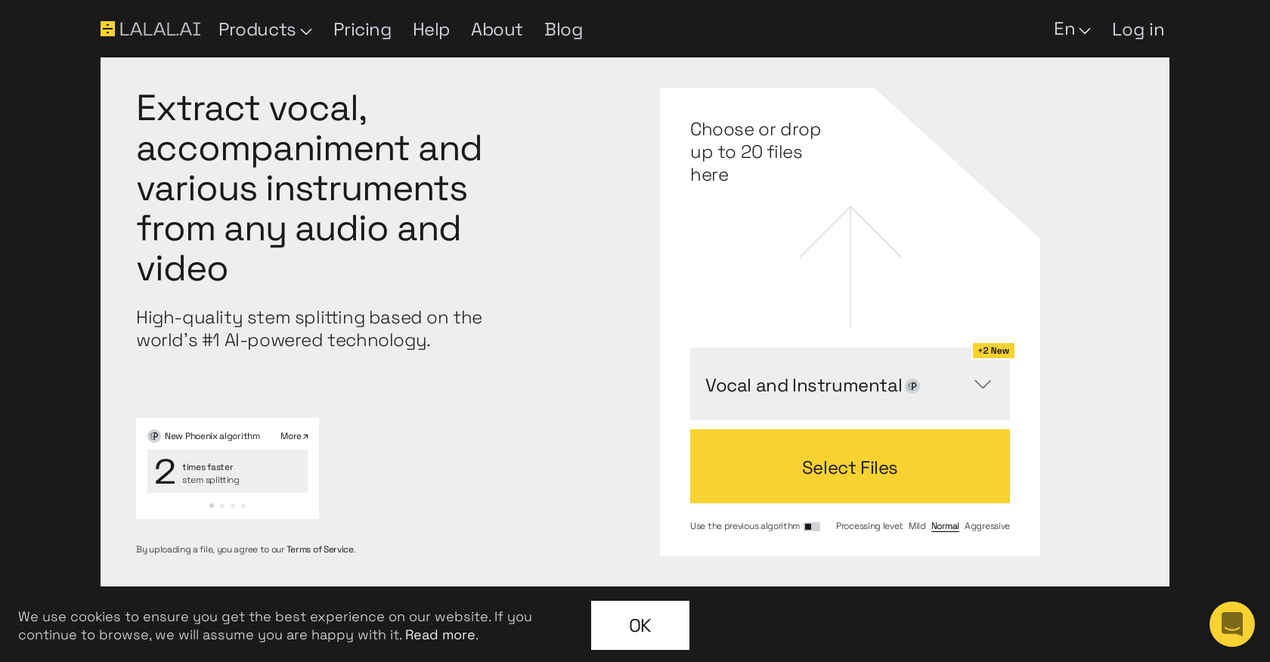1270x662 pixels.
Task: Toggle 'Use the previous algorithm' switch
Action: tap(812, 526)
